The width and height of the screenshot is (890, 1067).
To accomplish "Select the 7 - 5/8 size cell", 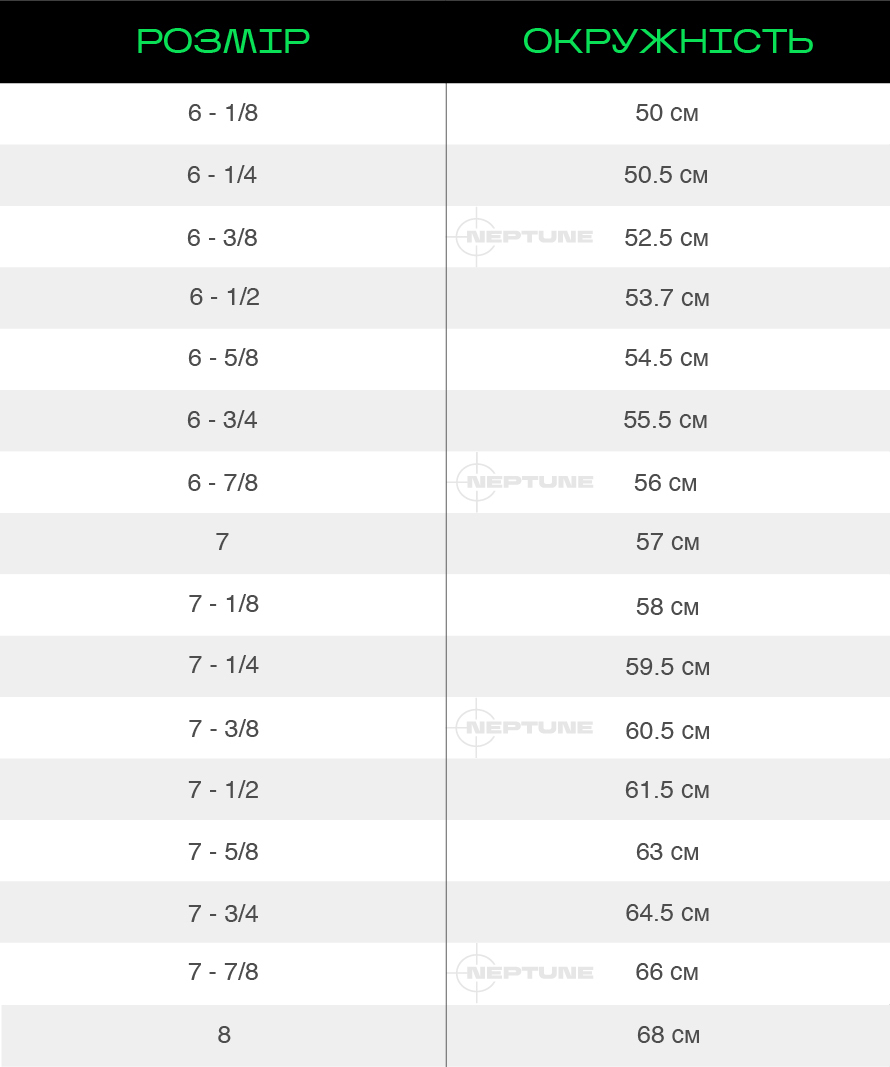I will click(x=224, y=852).
